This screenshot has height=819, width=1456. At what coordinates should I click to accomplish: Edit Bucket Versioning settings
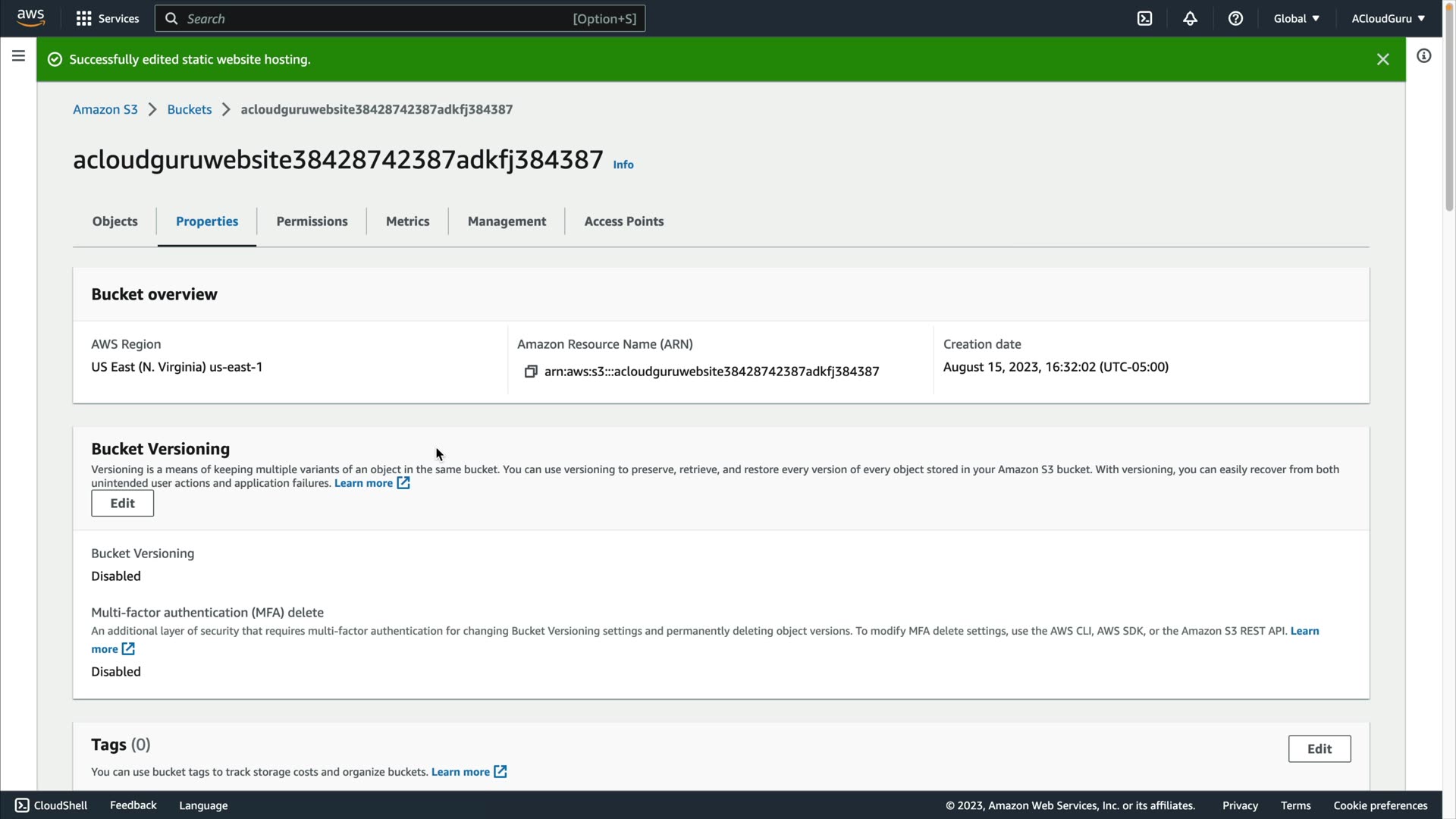(122, 504)
